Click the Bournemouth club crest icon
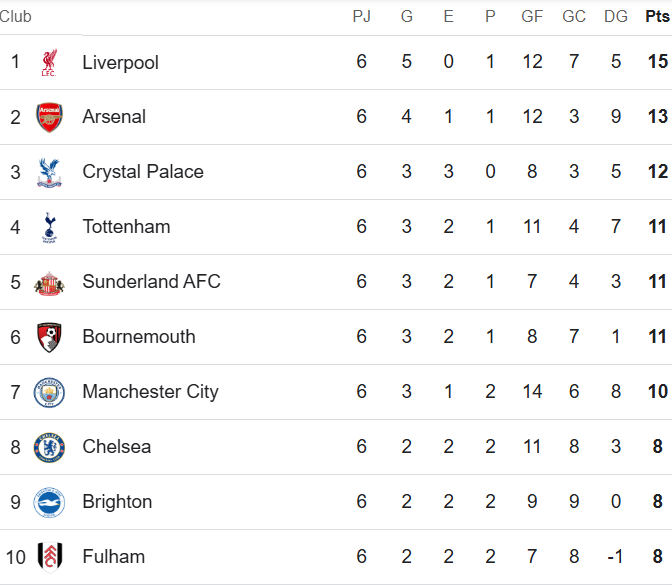The image size is (672, 585). coord(48,337)
